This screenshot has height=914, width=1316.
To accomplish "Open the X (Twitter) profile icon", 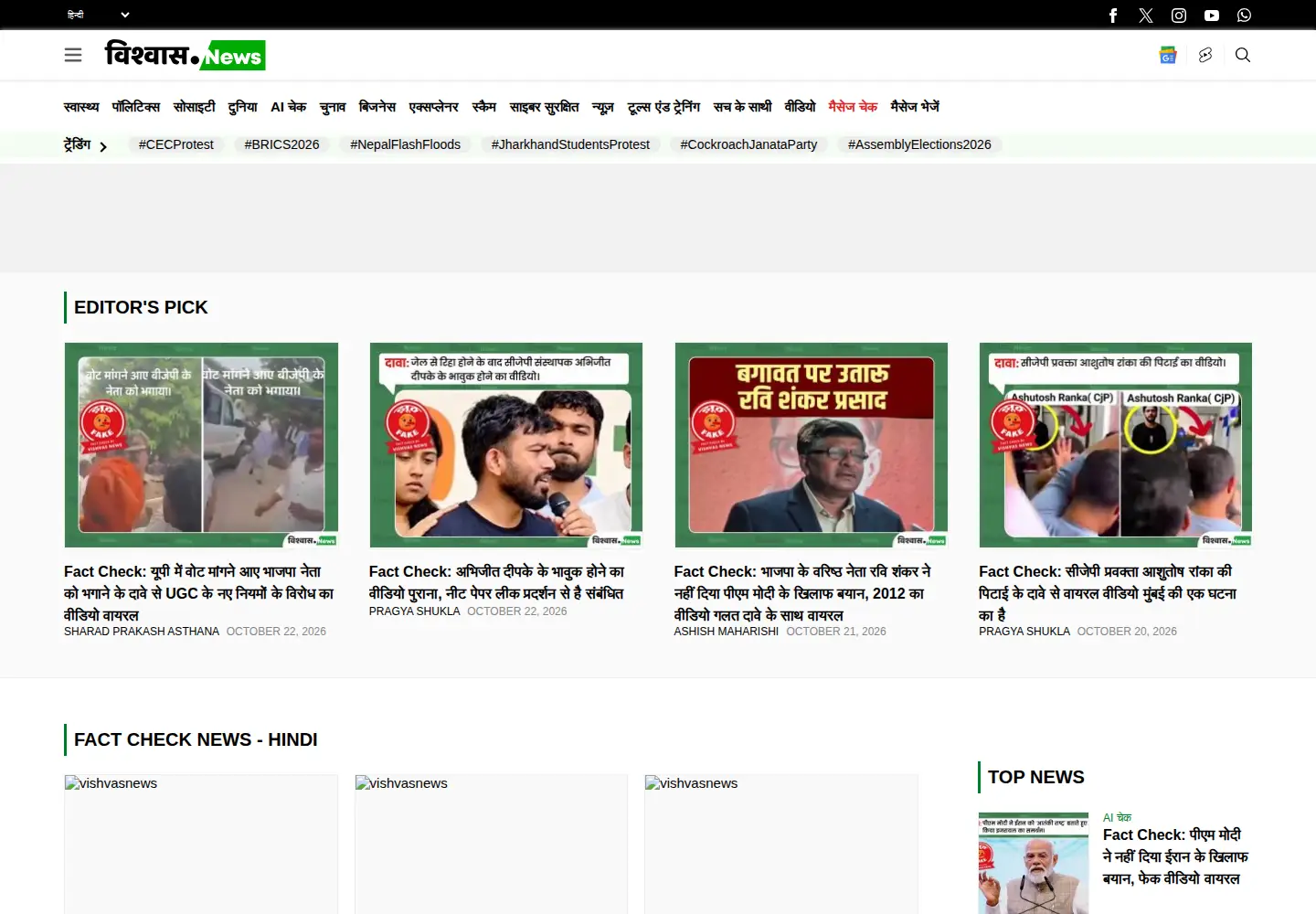I will [1146, 16].
